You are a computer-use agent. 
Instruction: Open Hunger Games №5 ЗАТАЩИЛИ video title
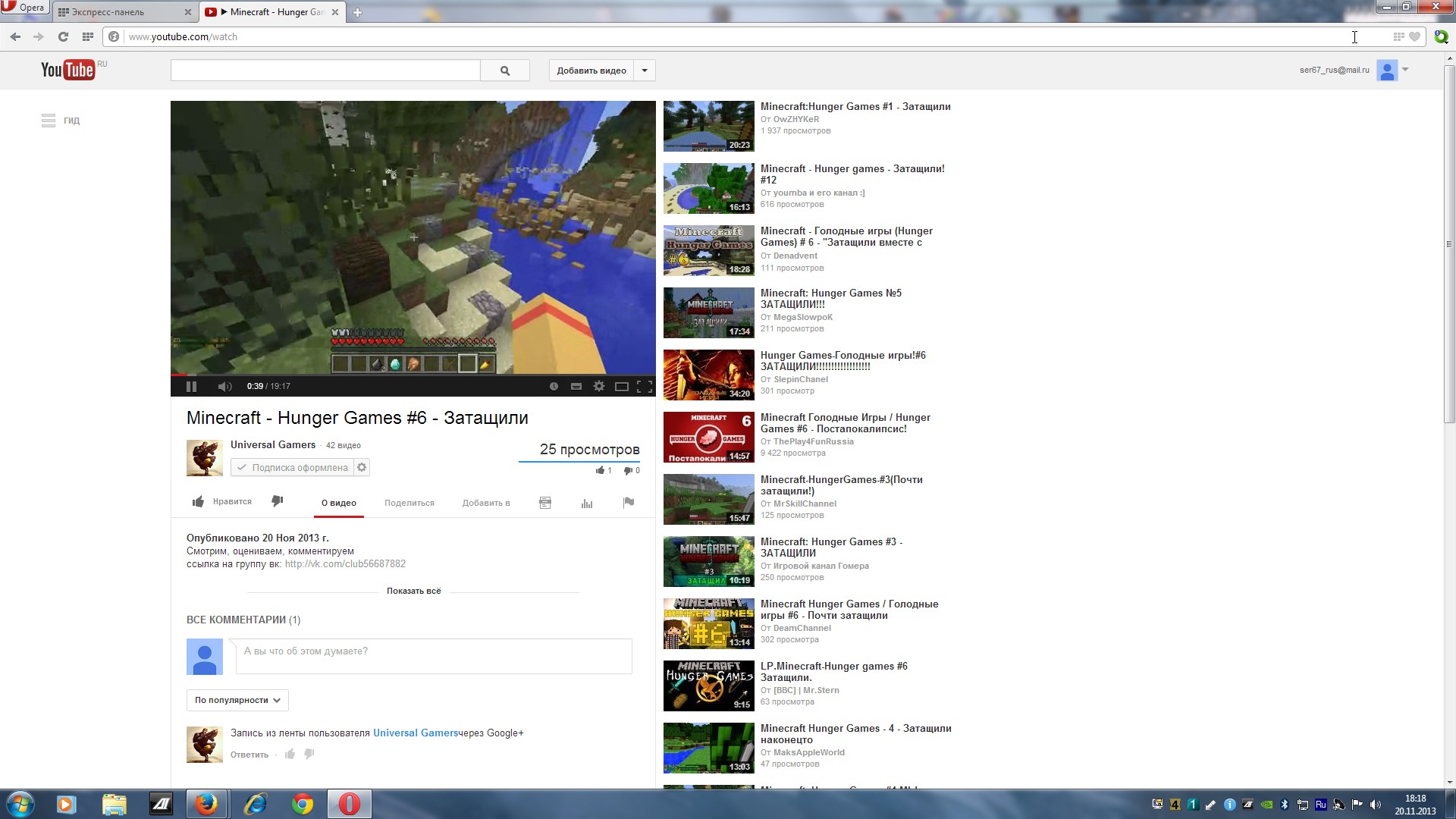pos(831,299)
